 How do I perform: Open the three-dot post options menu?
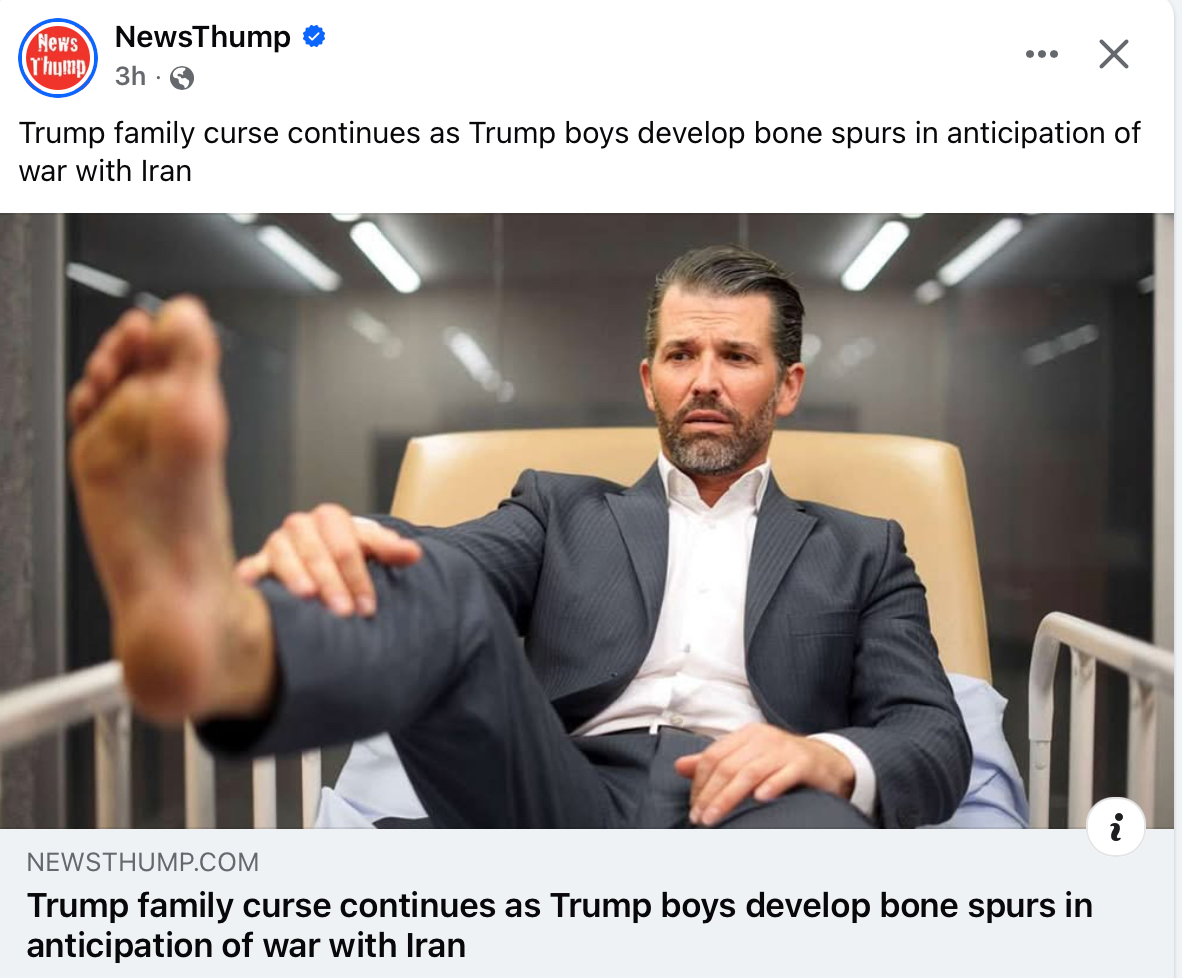(x=1041, y=54)
